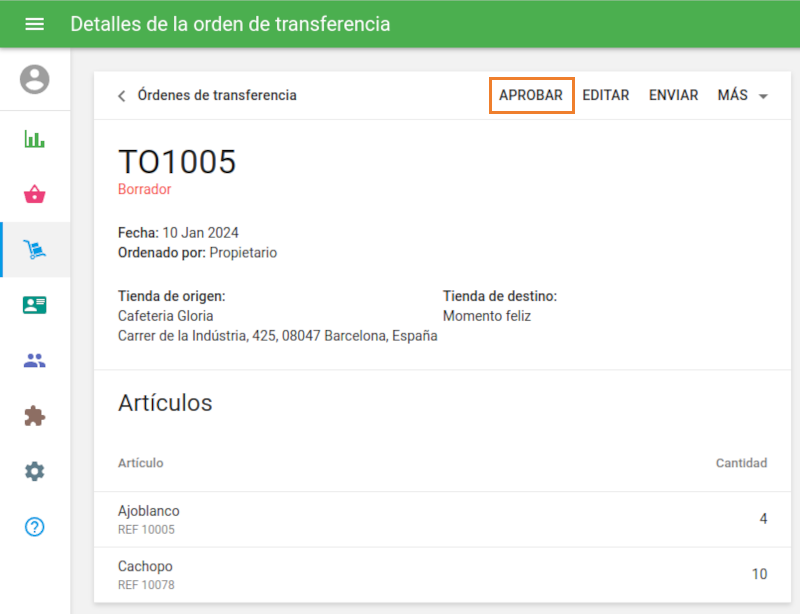Screen dimensions: 800x614
Task: Open the navigation hamburger menu
Action: point(35,23)
